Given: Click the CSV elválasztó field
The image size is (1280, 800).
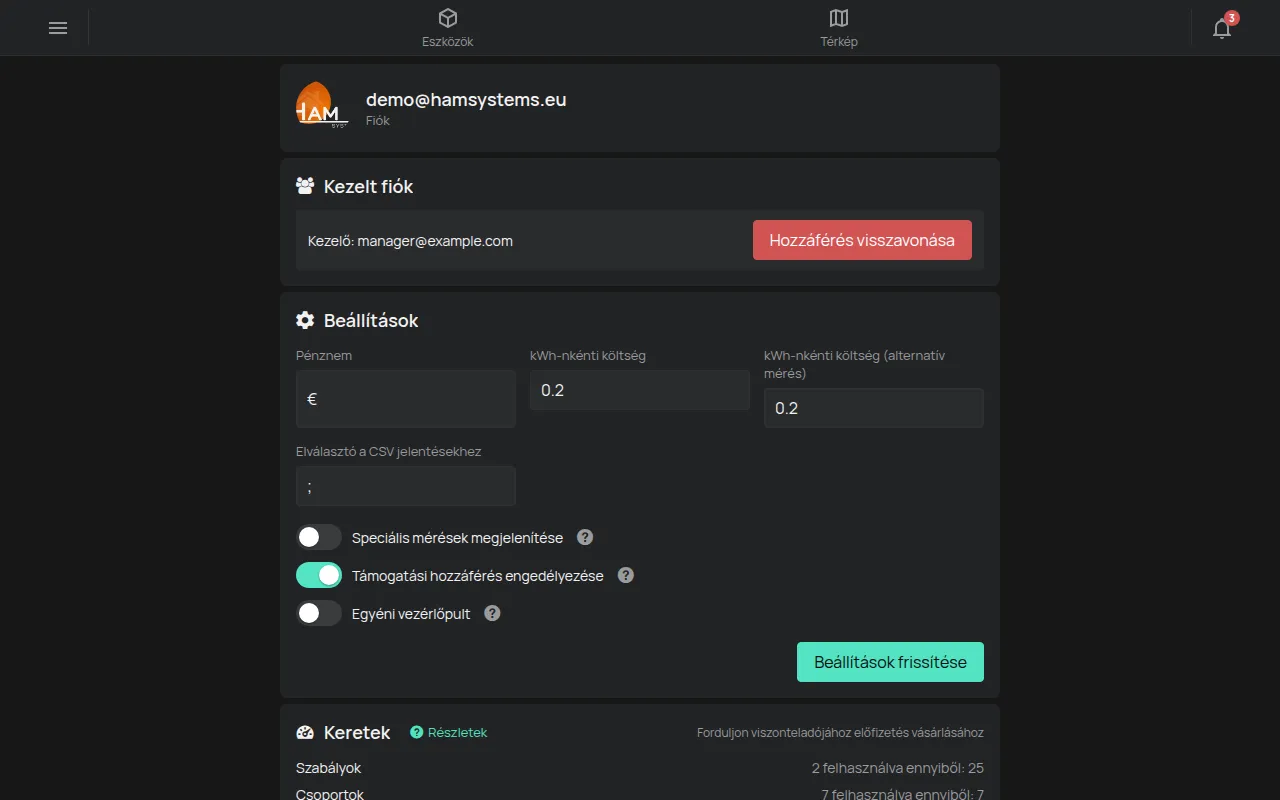Looking at the screenshot, I should (406, 486).
